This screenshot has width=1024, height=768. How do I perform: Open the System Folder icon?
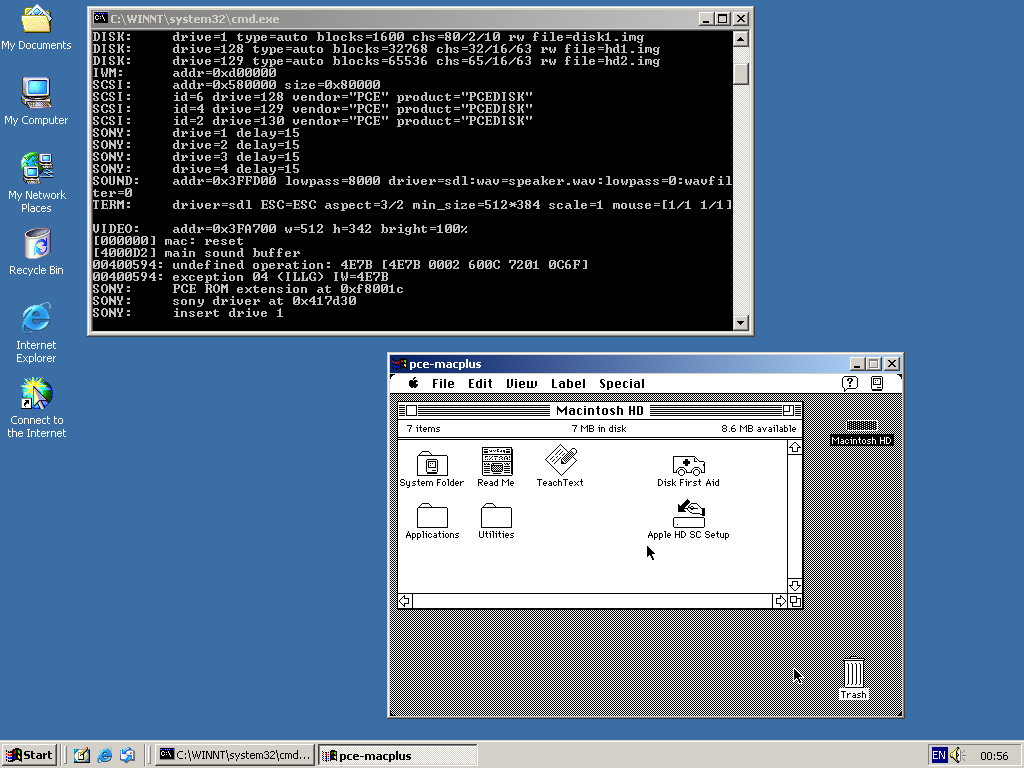coord(432,464)
